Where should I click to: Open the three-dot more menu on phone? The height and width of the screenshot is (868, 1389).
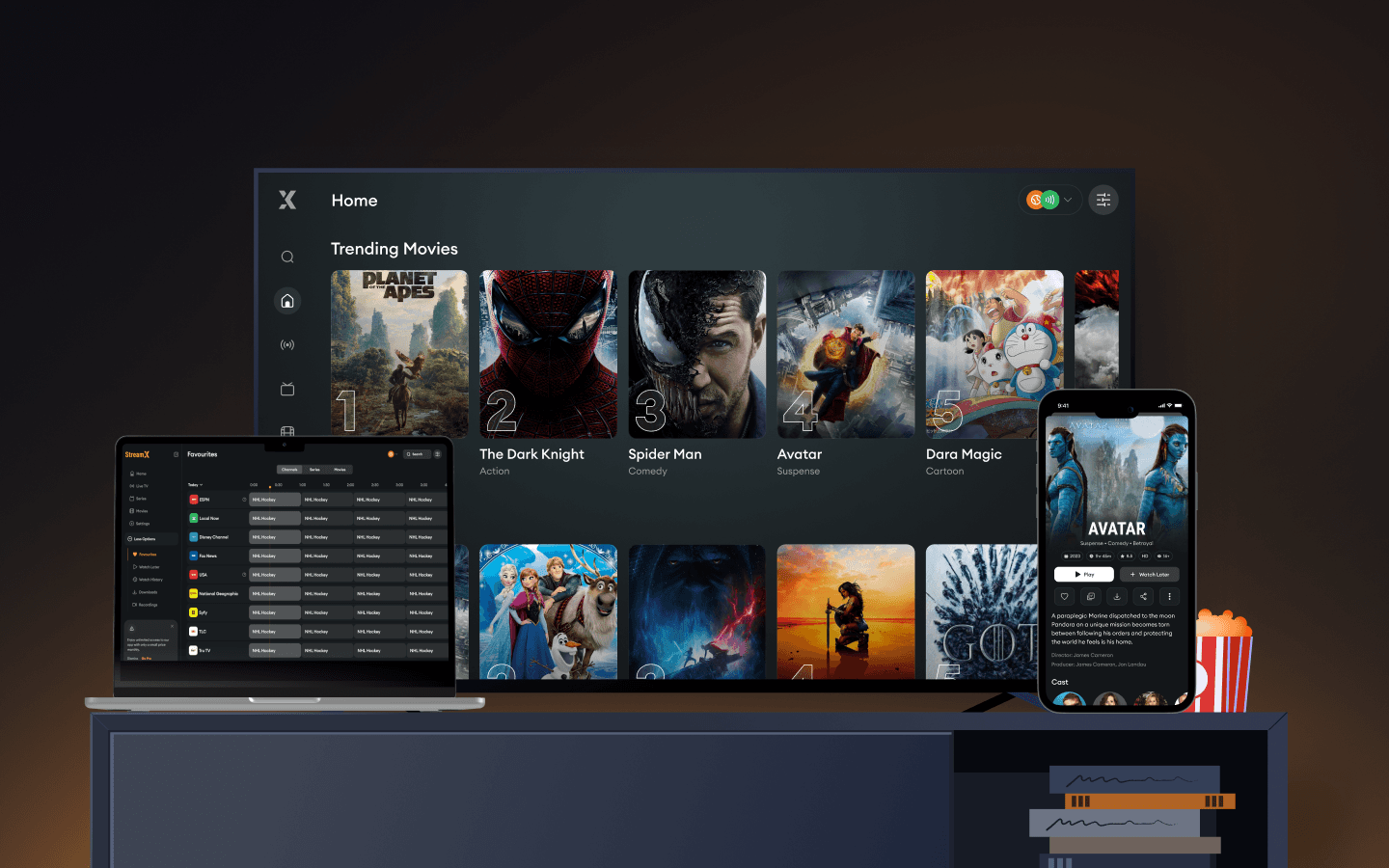pos(1169,596)
